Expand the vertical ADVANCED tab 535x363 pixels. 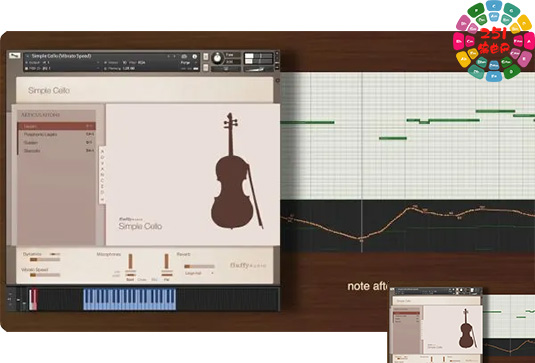[x=102, y=175]
